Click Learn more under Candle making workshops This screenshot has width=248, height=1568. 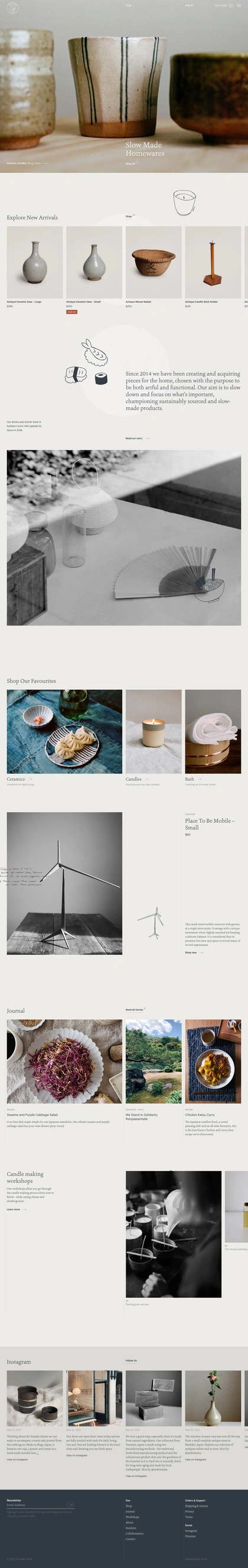tap(14, 1209)
